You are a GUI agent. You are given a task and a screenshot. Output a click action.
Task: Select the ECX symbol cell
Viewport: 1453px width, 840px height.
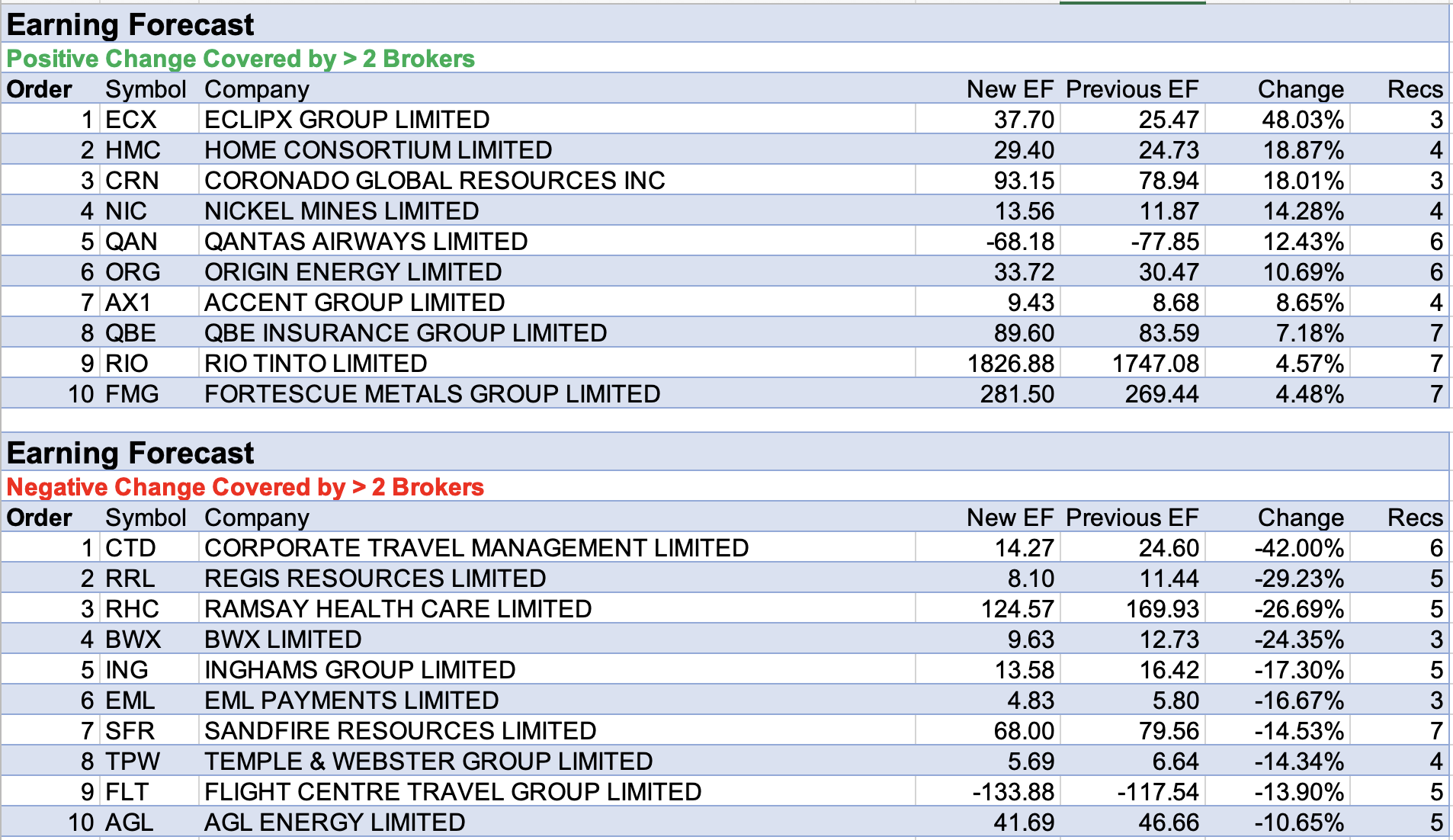pos(131,120)
